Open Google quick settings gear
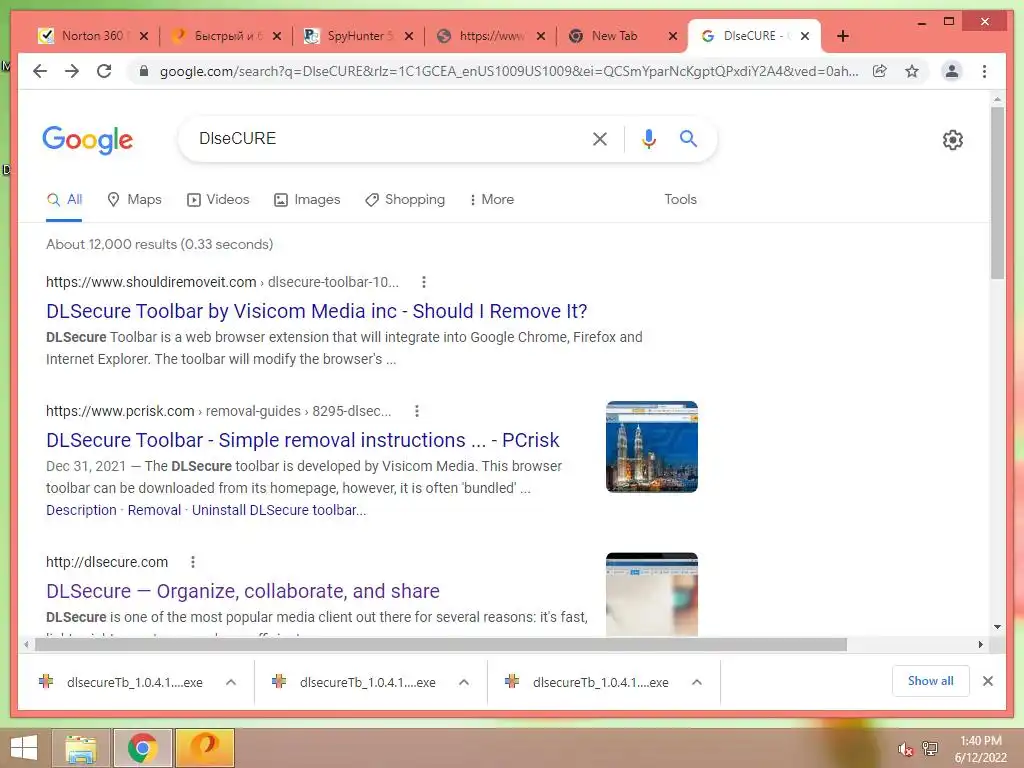1024x768 pixels. (953, 139)
